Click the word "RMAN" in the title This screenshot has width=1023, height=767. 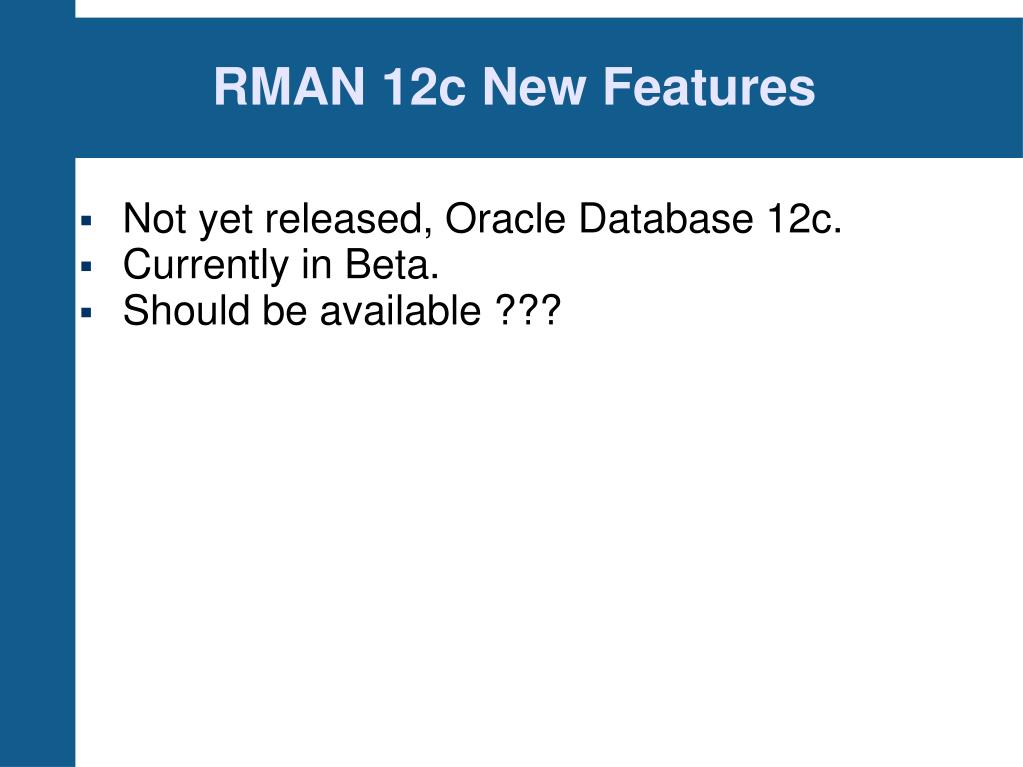[x=289, y=87]
